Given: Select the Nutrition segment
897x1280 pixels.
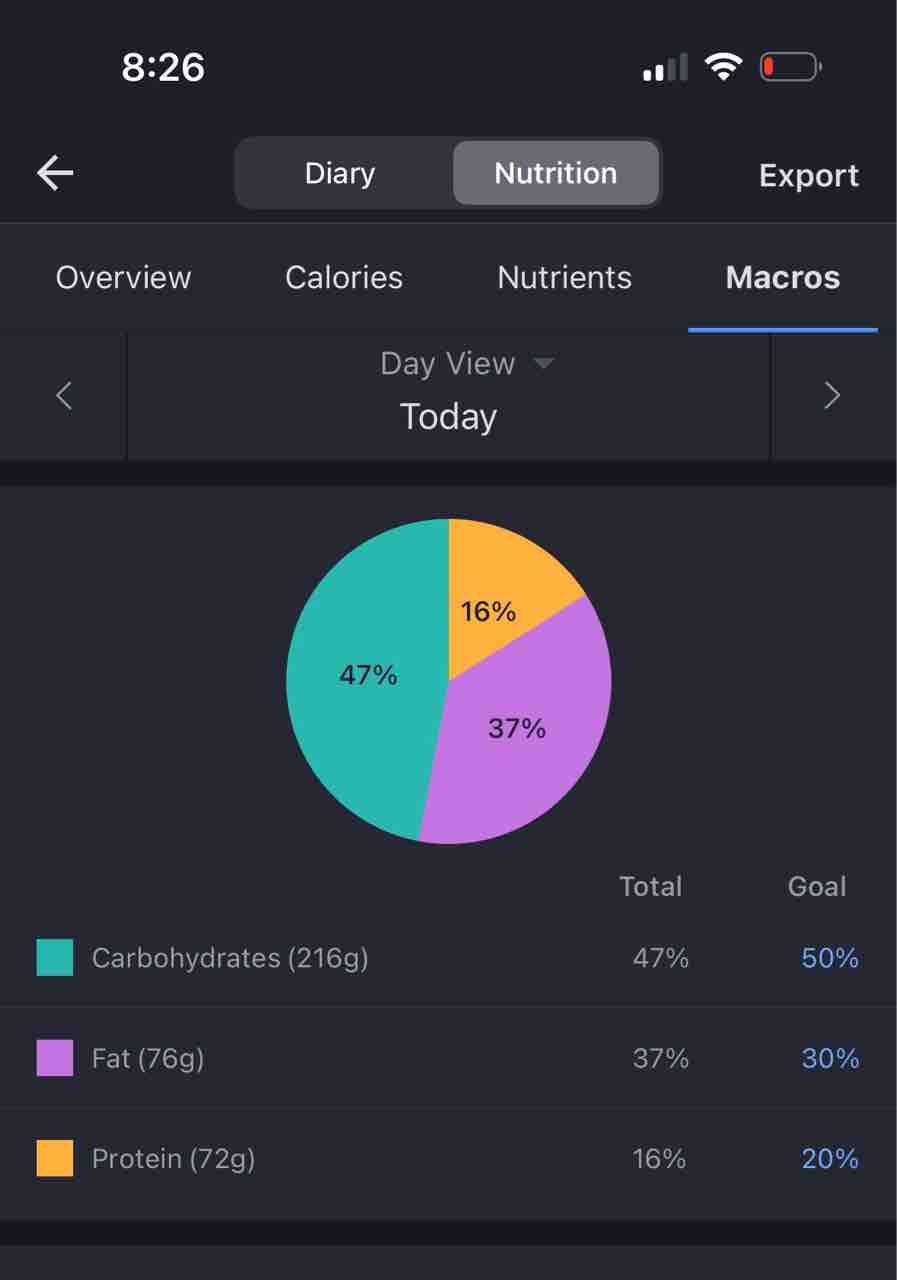Looking at the screenshot, I should (x=555, y=173).
